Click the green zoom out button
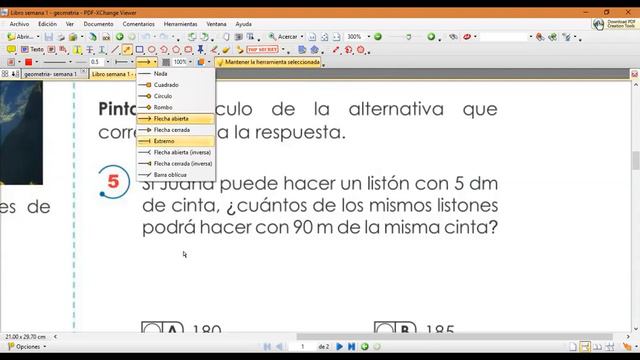 (378, 37)
